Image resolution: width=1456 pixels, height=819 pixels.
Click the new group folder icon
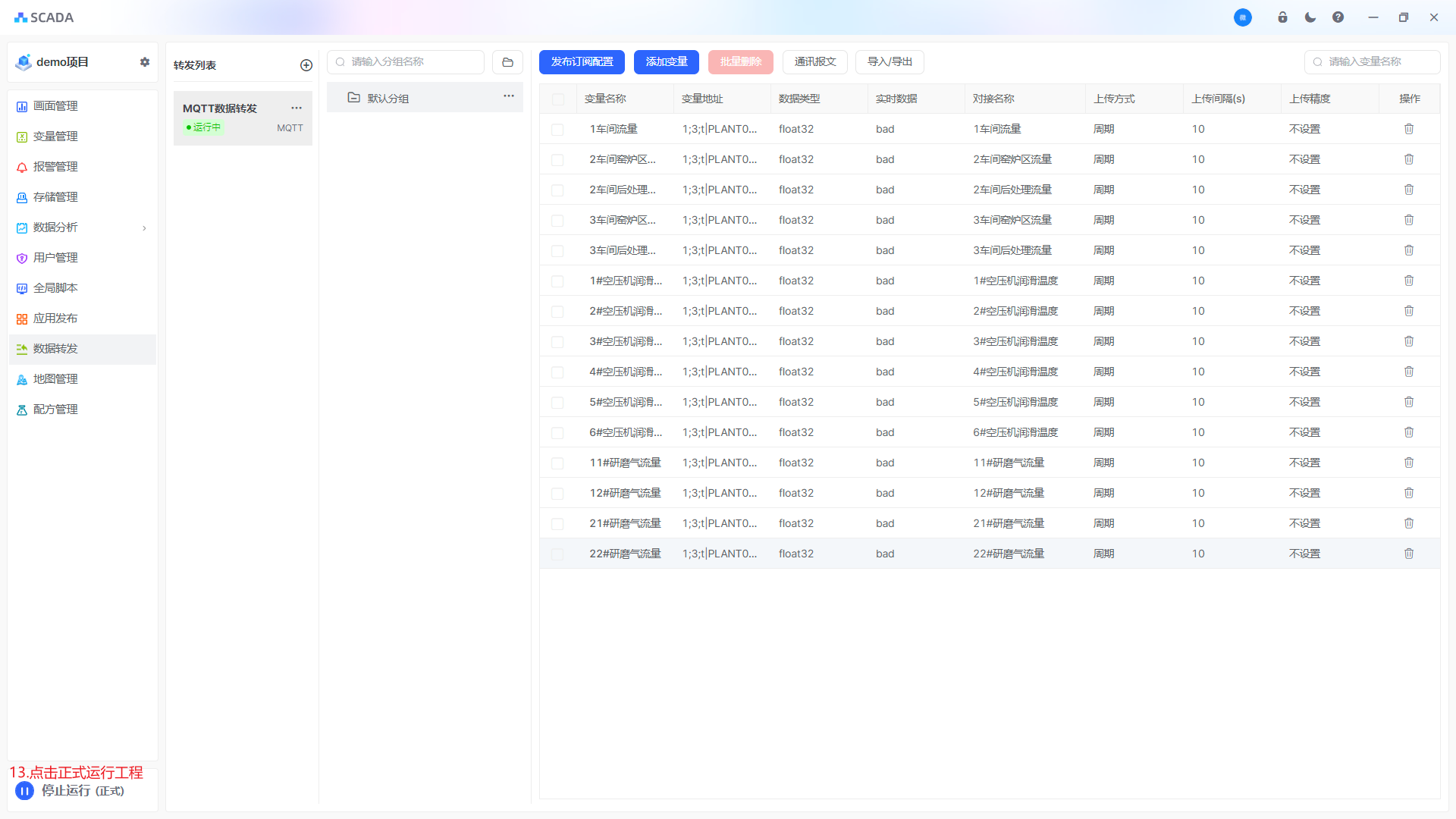(x=507, y=62)
